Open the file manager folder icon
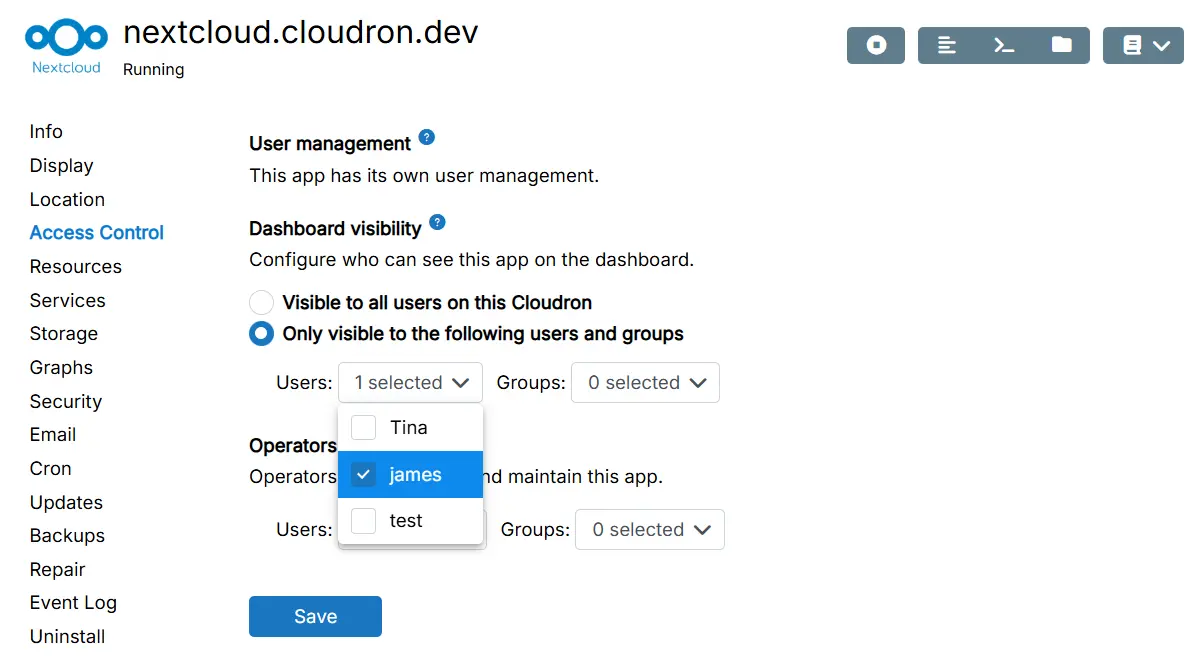1202x669 pixels. pyautogui.click(x=1061, y=45)
